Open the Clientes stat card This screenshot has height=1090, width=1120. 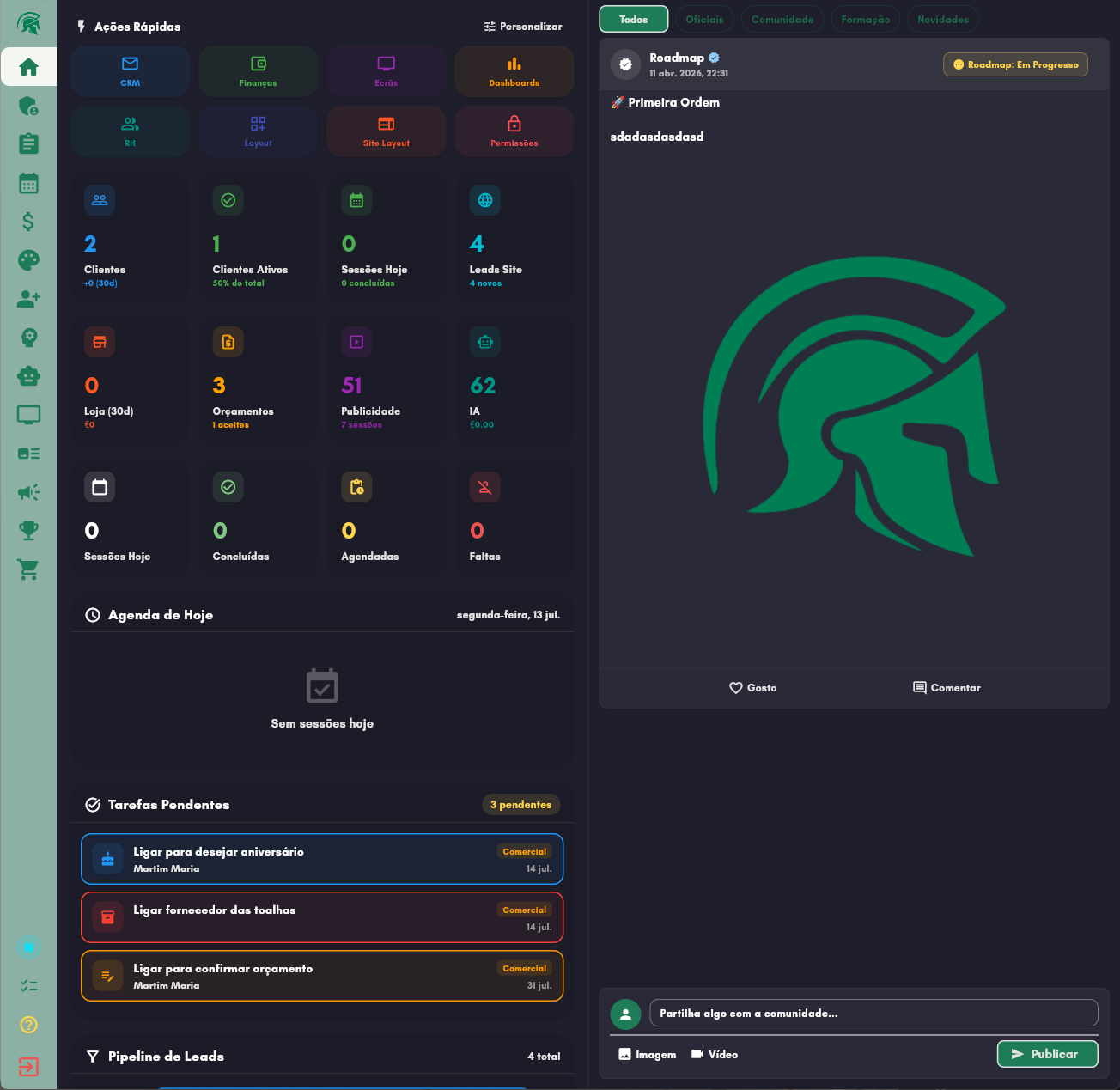click(130, 238)
